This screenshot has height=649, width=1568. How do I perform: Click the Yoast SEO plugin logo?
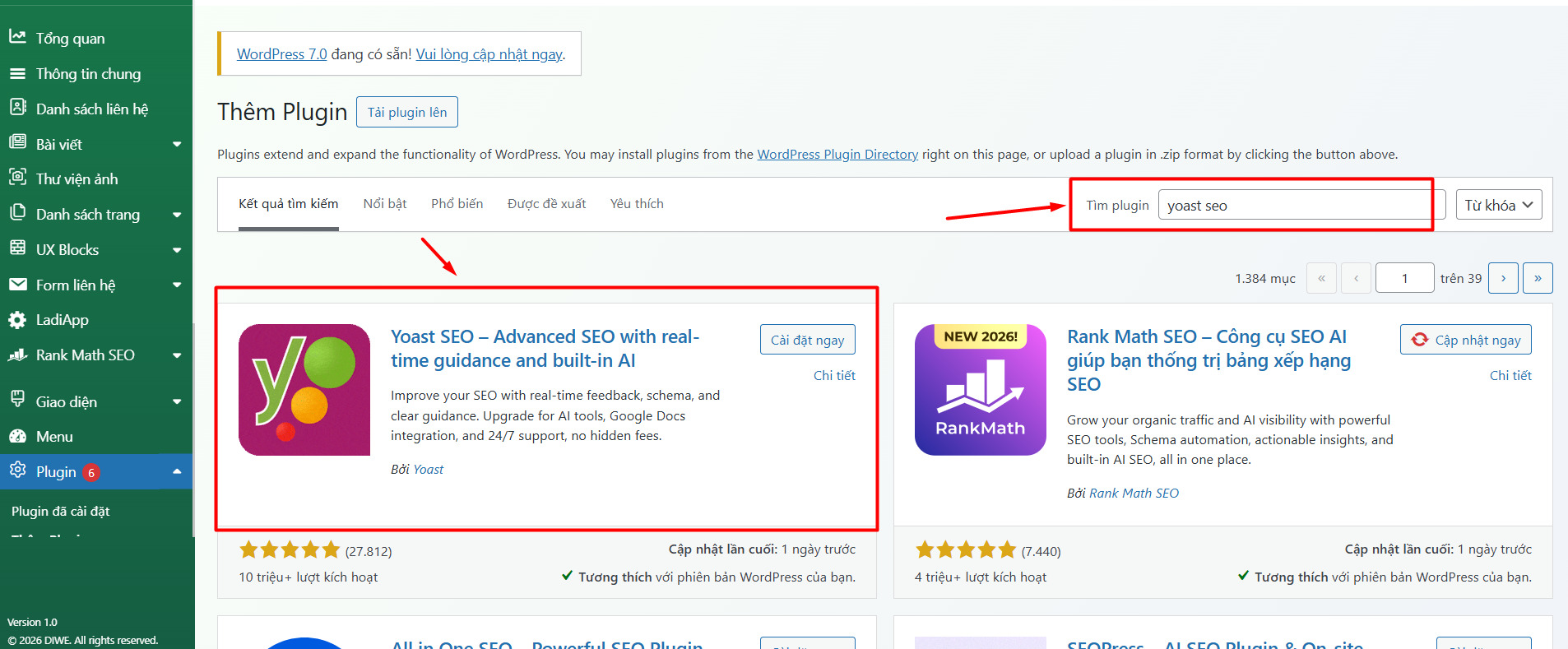pyautogui.click(x=304, y=390)
